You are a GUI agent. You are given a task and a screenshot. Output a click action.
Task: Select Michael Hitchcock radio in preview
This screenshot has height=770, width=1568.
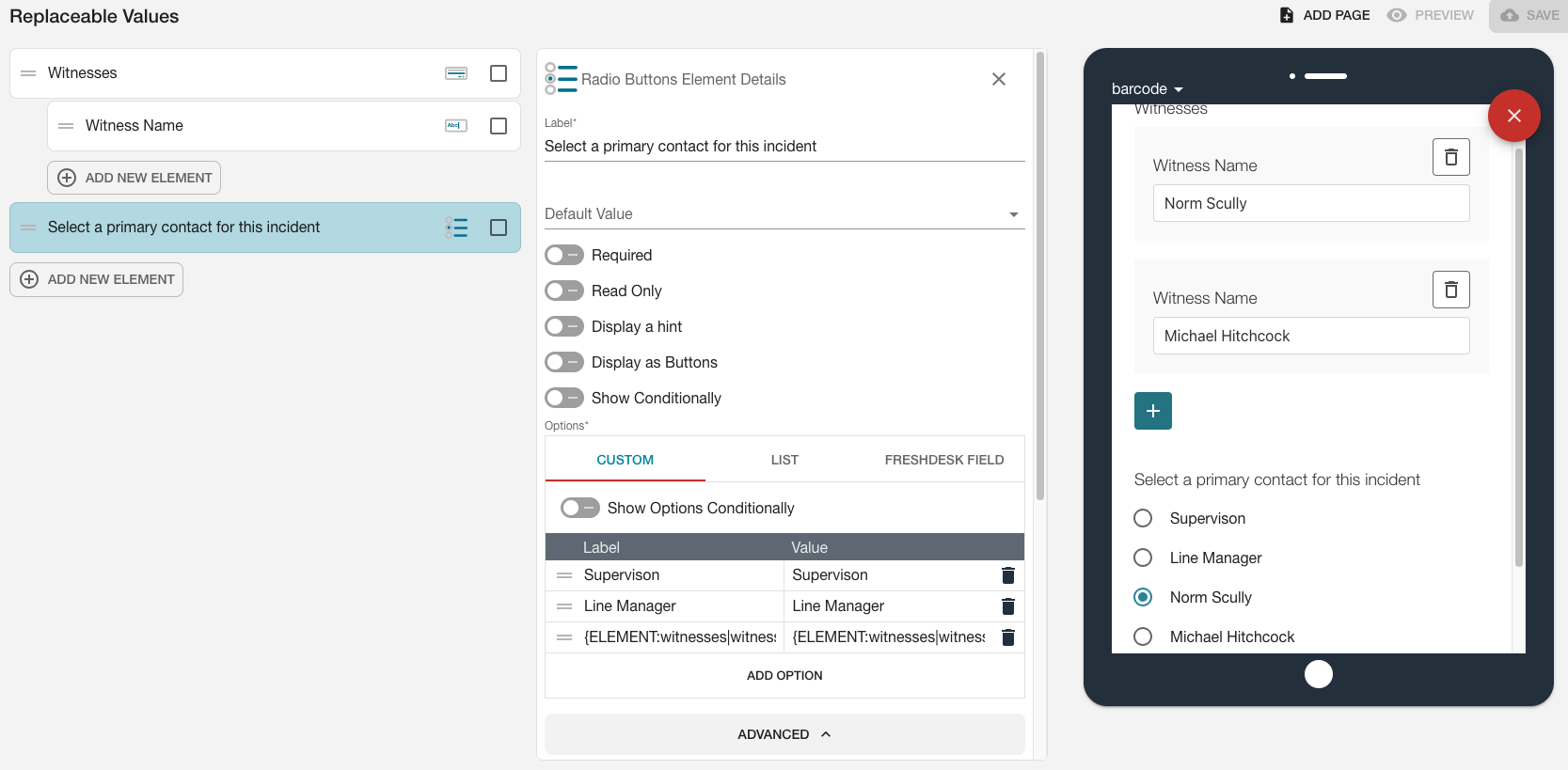1143,636
